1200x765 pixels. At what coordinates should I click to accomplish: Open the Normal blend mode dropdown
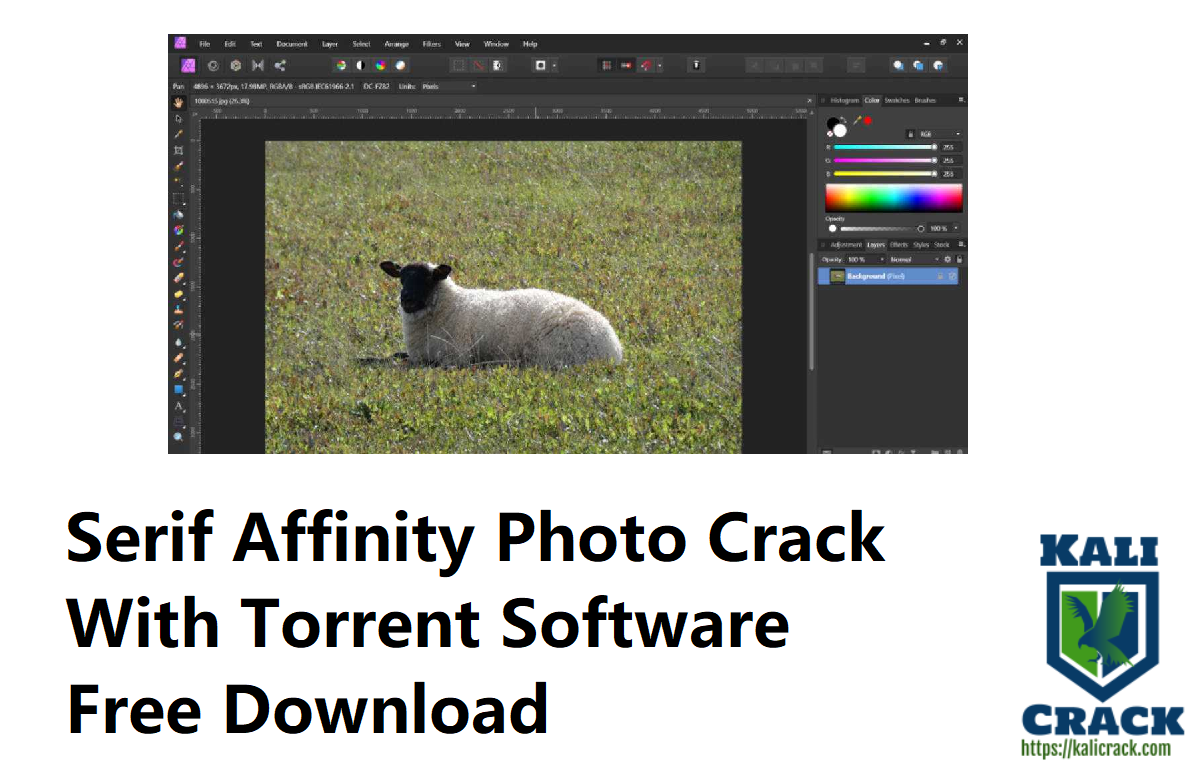coord(914,259)
